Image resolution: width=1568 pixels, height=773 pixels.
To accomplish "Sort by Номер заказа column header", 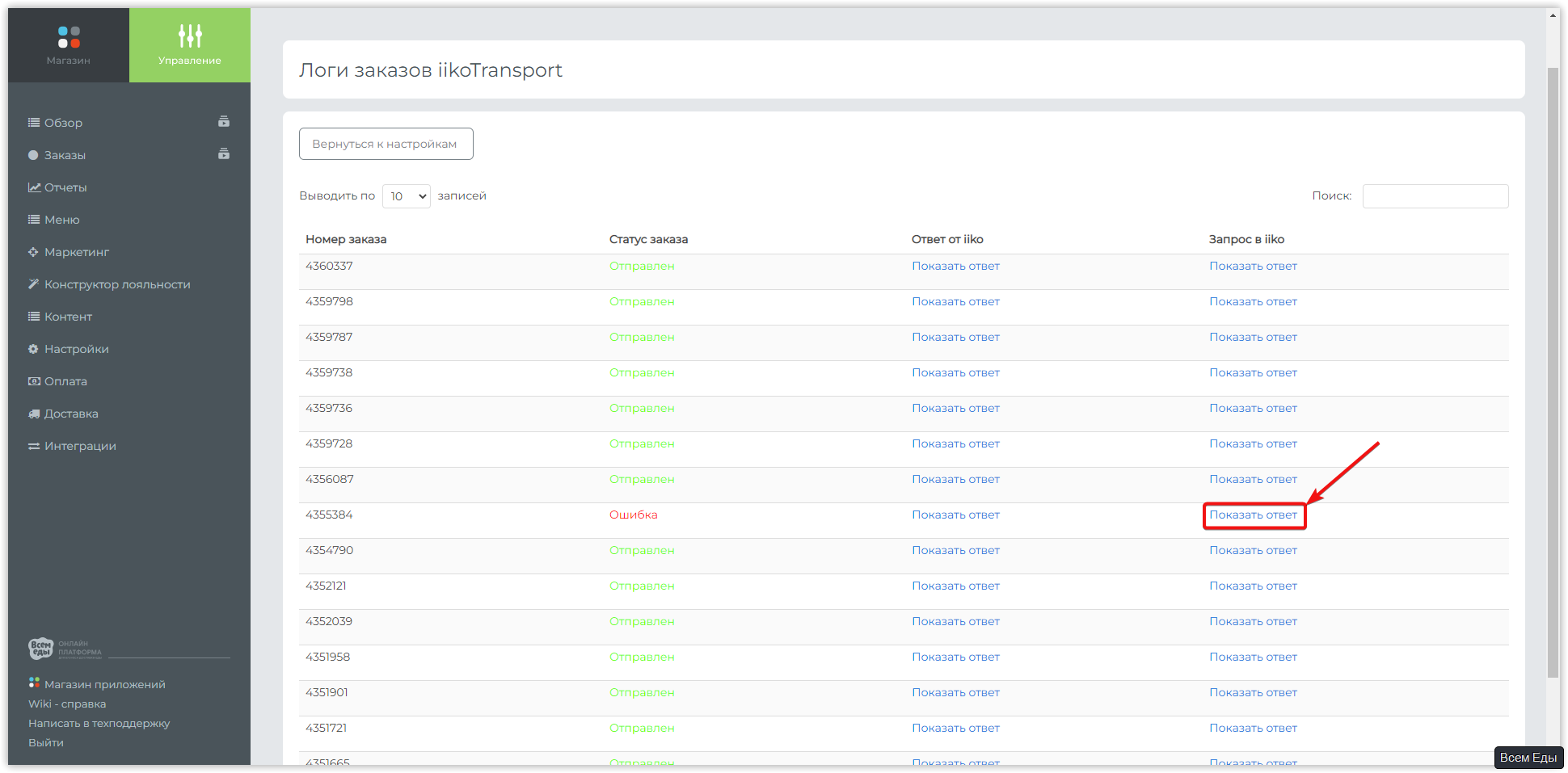I will click(346, 239).
